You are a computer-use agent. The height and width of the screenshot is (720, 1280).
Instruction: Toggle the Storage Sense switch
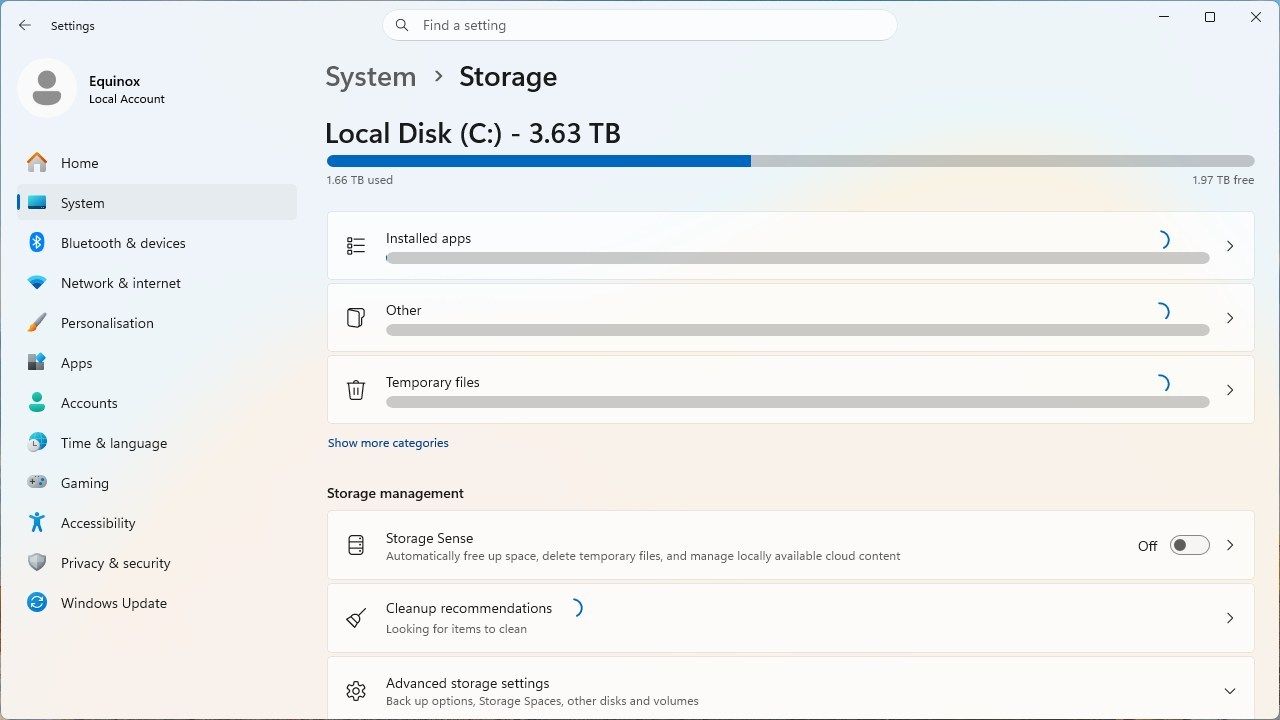[x=1190, y=545]
